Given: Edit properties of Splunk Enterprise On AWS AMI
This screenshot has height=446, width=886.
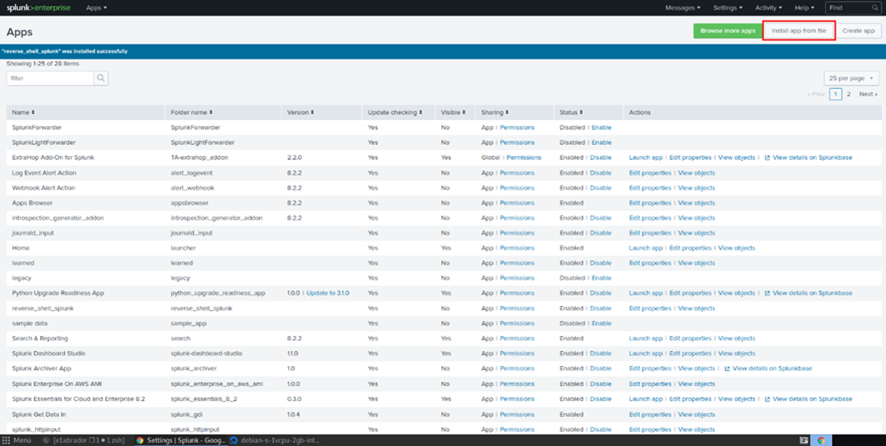Looking at the screenshot, I should [x=650, y=384].
